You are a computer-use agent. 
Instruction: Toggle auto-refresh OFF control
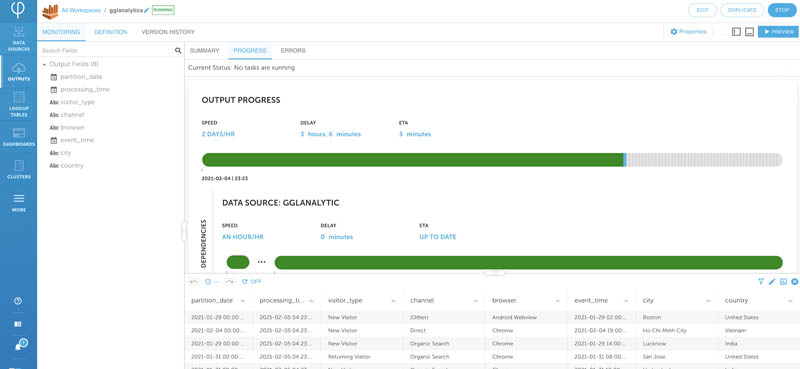click(252, 282)
